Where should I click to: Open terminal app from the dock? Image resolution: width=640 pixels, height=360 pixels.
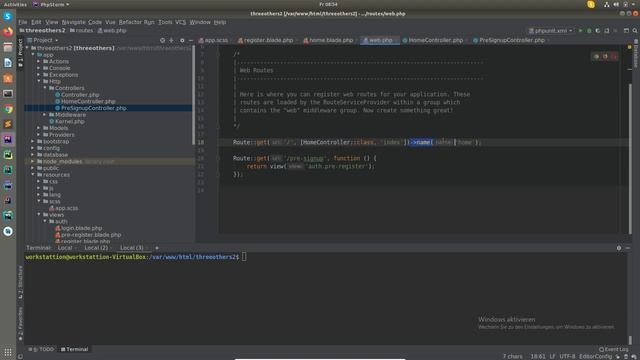[x=8, y=93]
